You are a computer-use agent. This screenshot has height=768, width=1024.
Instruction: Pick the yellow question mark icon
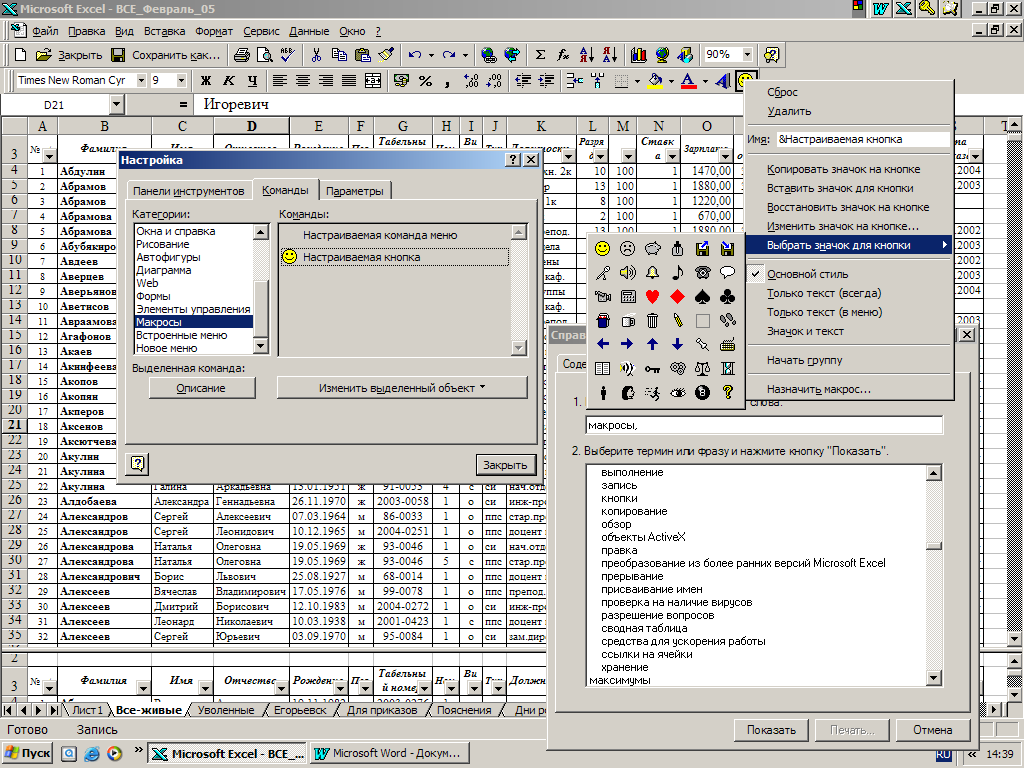coord(728,392)
